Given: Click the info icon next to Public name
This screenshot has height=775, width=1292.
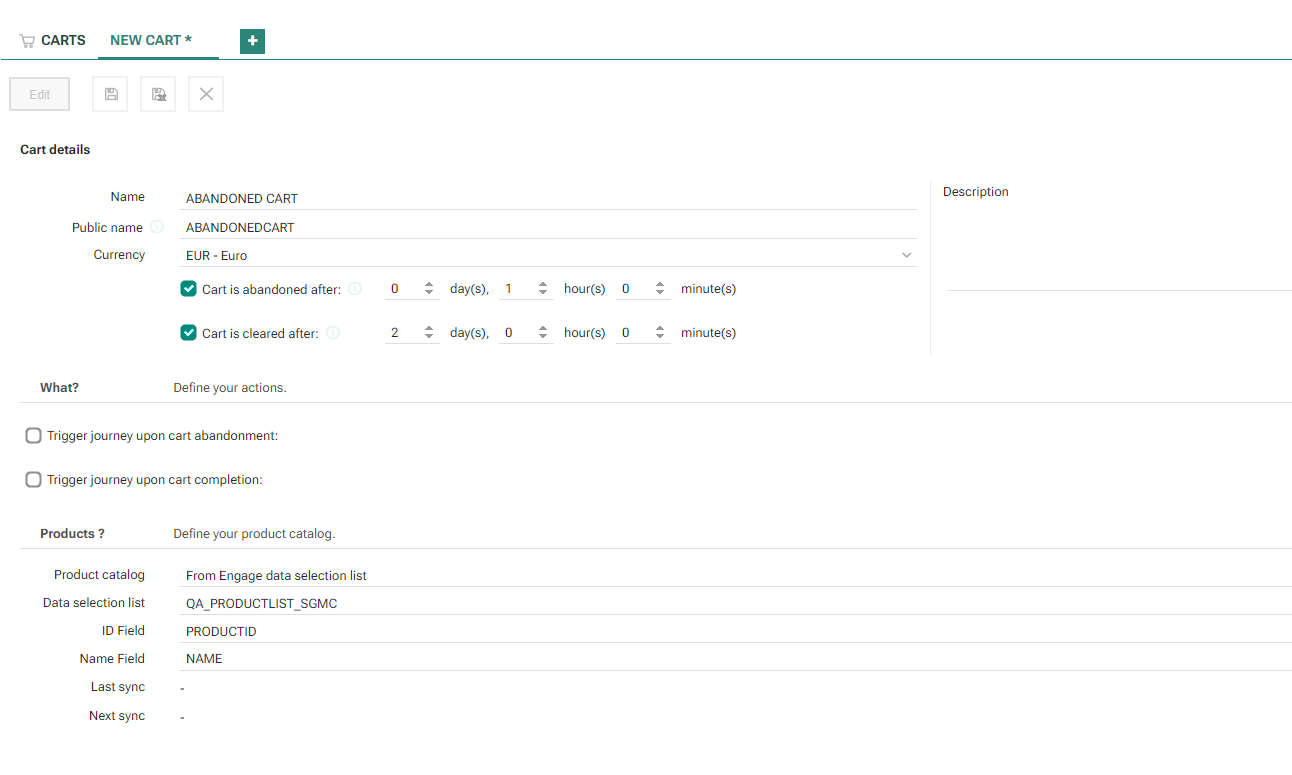Looking at the screenshot, I should (x=157, y=227).
